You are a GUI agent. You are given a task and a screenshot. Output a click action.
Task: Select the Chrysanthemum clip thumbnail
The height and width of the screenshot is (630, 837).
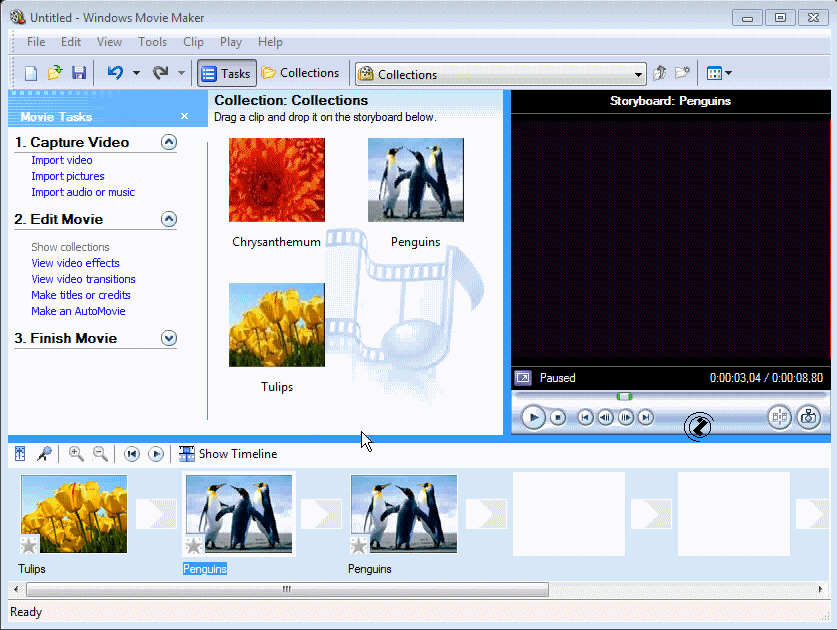tap(277, 180)
